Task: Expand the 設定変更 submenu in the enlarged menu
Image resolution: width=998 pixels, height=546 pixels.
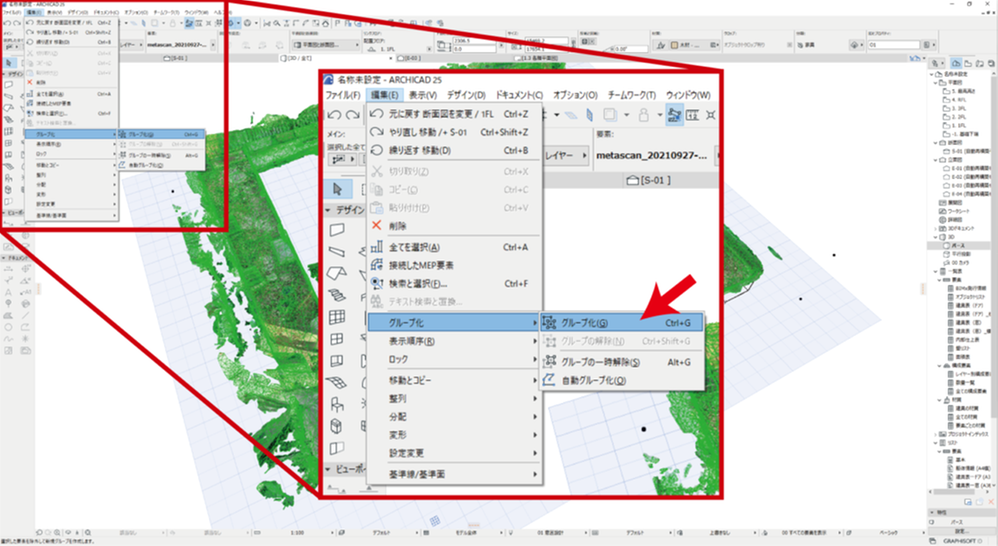Action: click(x=454, y=453)
